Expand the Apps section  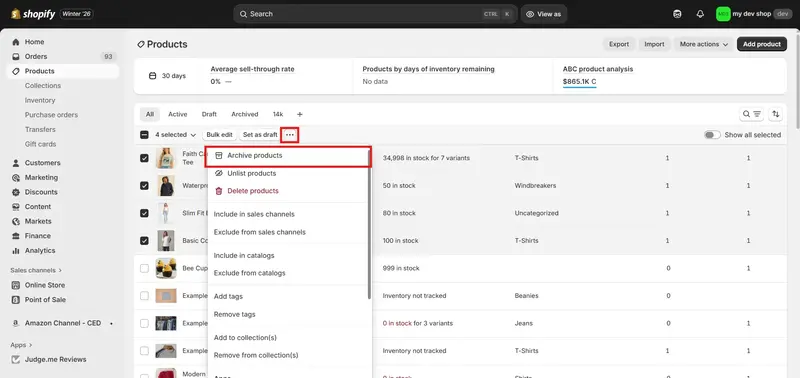[x=21, y=345]
